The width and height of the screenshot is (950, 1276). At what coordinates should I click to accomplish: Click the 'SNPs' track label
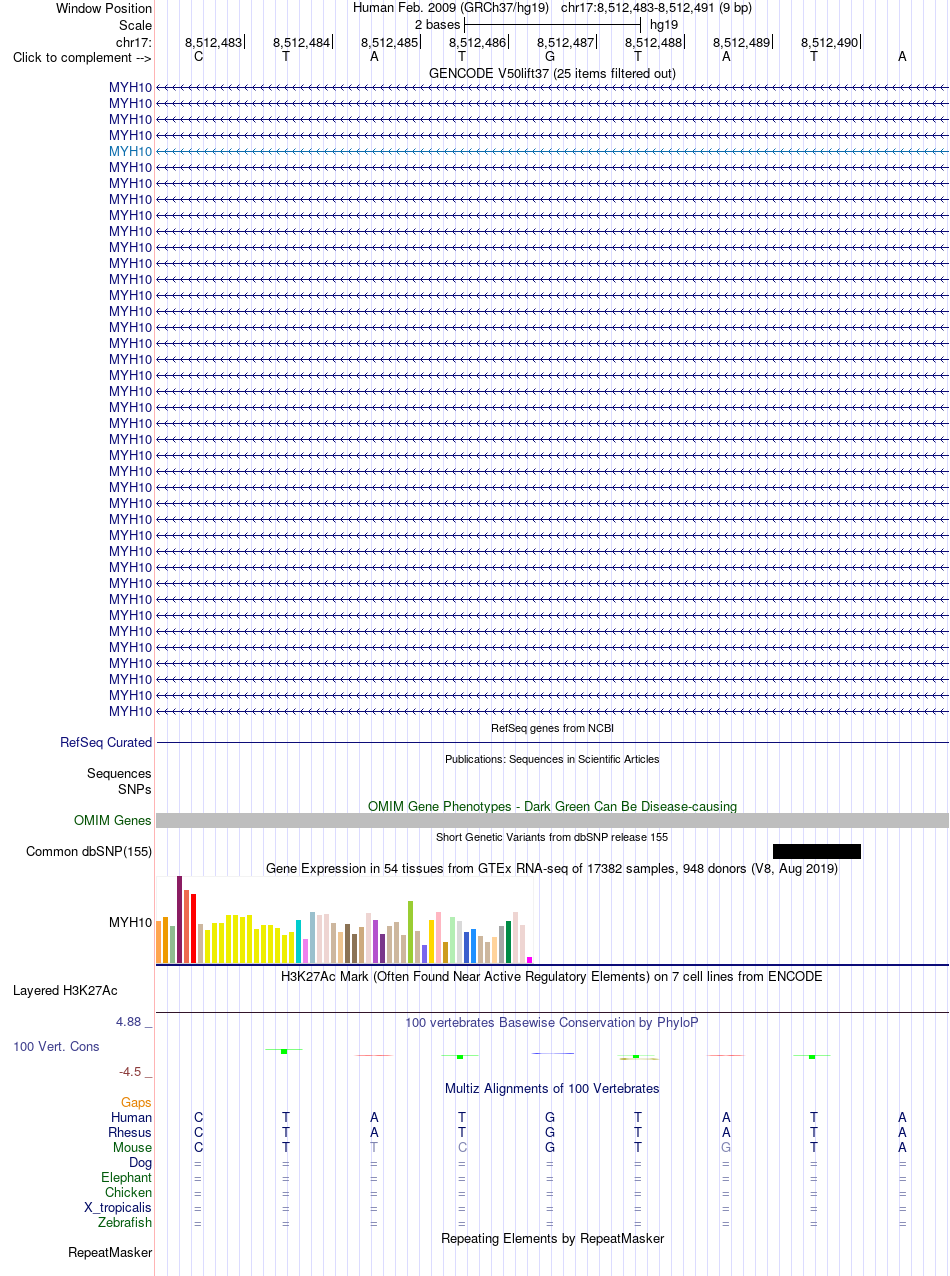135,789
